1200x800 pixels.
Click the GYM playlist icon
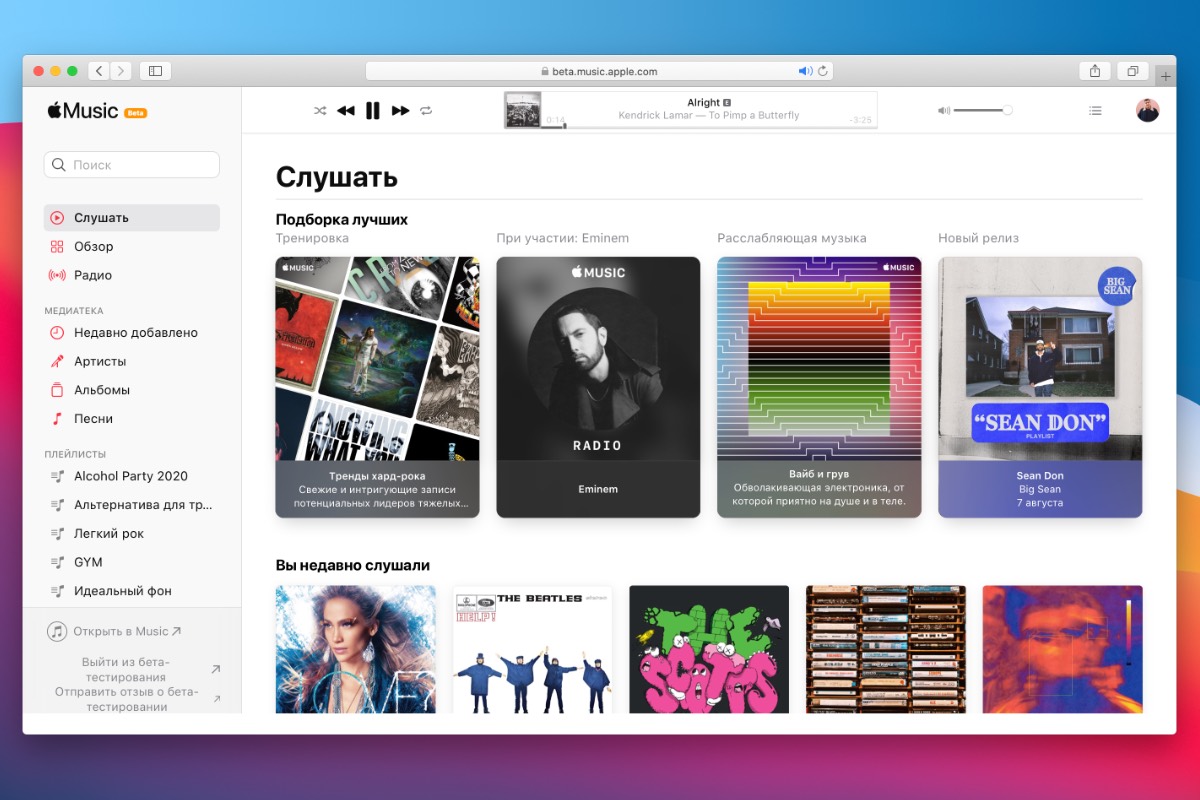click(x=57, y=562)
